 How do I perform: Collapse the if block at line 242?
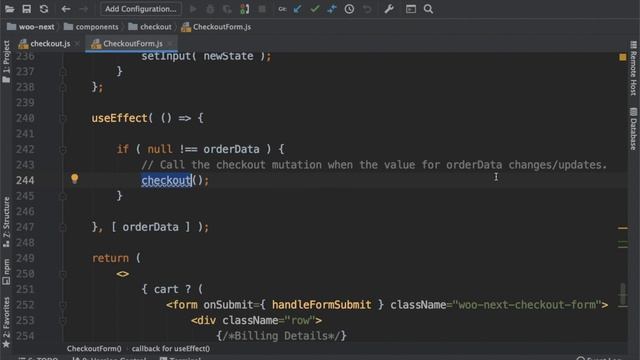[x=62, y=149]
